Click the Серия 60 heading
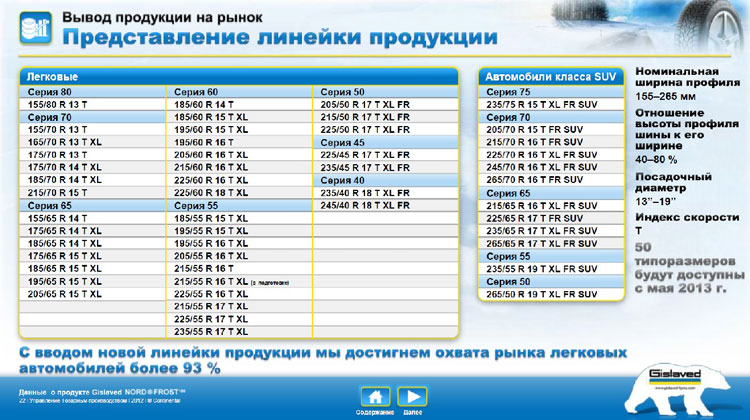The width and height of the screenshot is (750, 420). (239, 92)
